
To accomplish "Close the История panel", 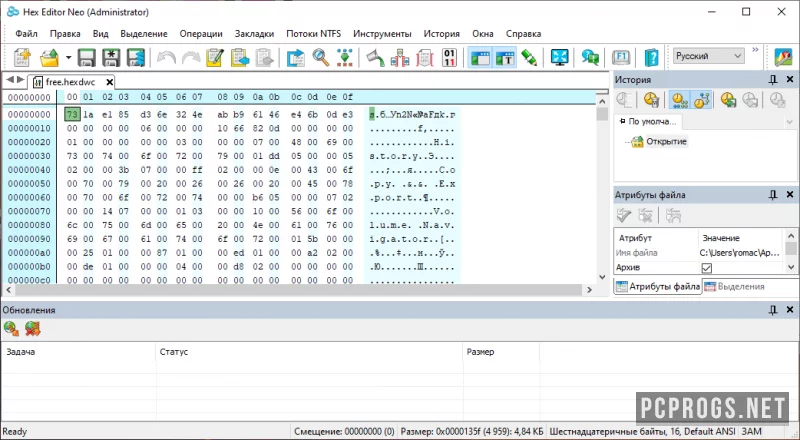I will (790, 79).
